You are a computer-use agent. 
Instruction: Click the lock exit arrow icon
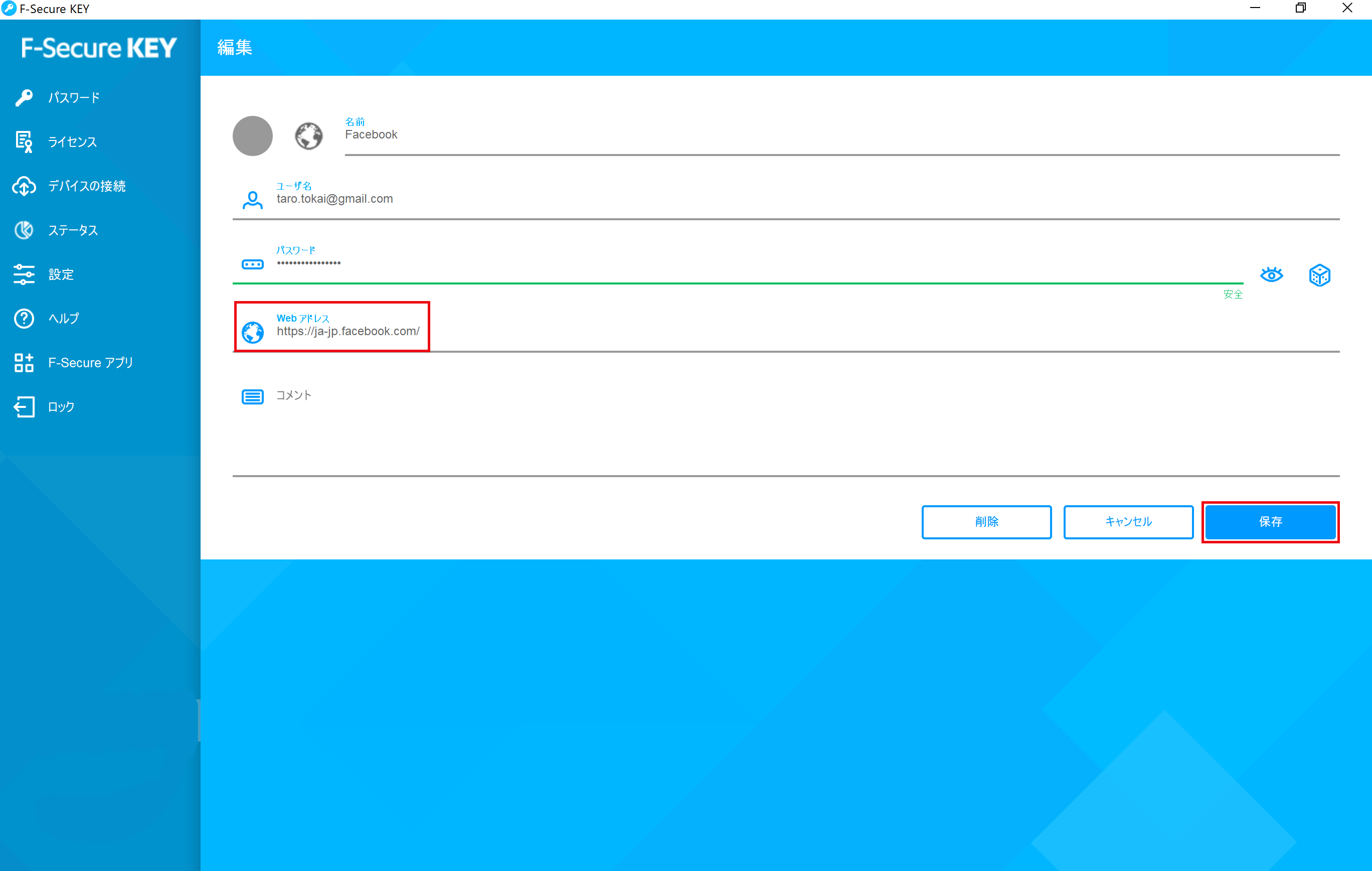pyautogui.click(x=24, y=406)
